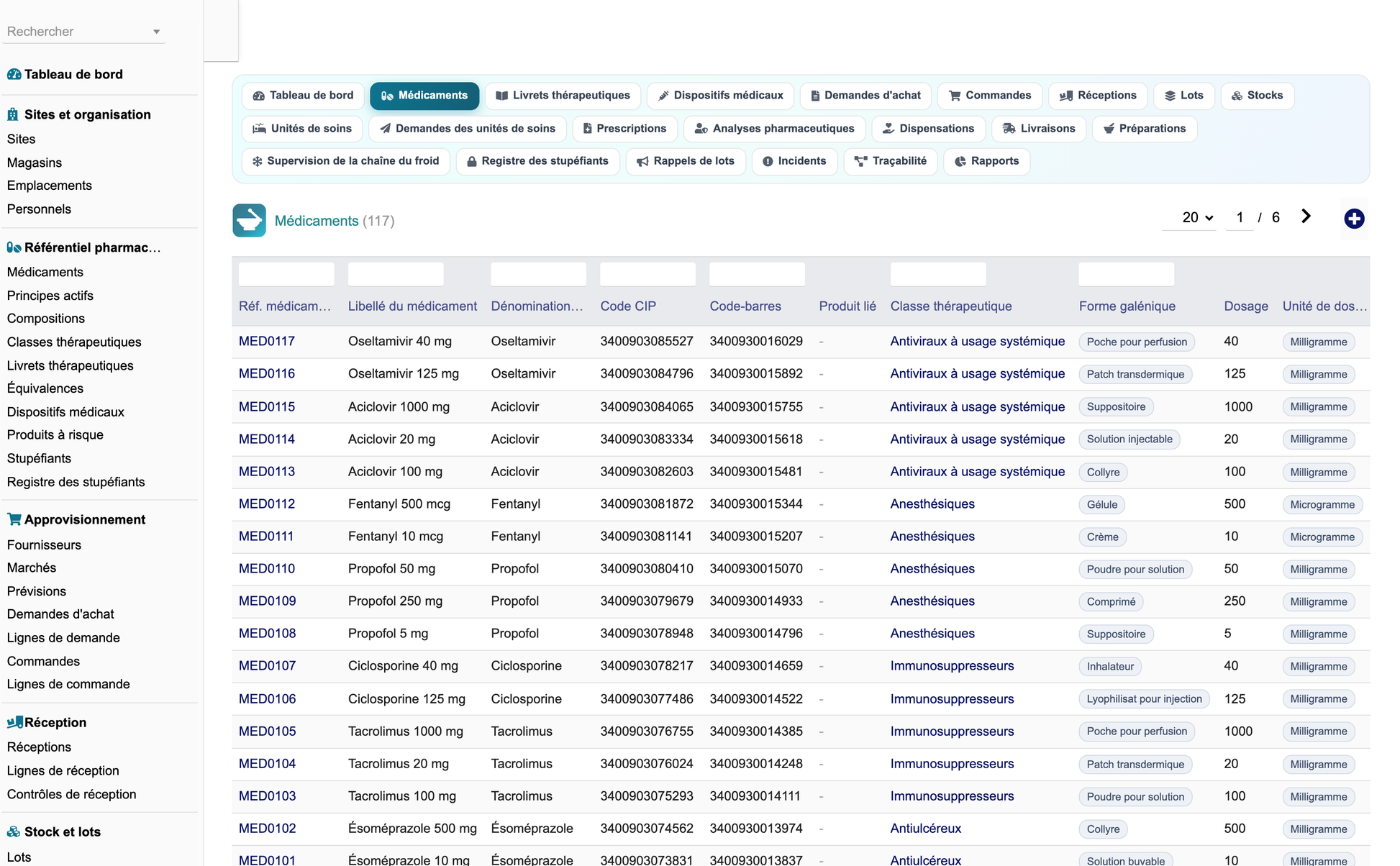Click the Libellé du médicament filter field
1400x866 pixels.
[x=396, y=274]
